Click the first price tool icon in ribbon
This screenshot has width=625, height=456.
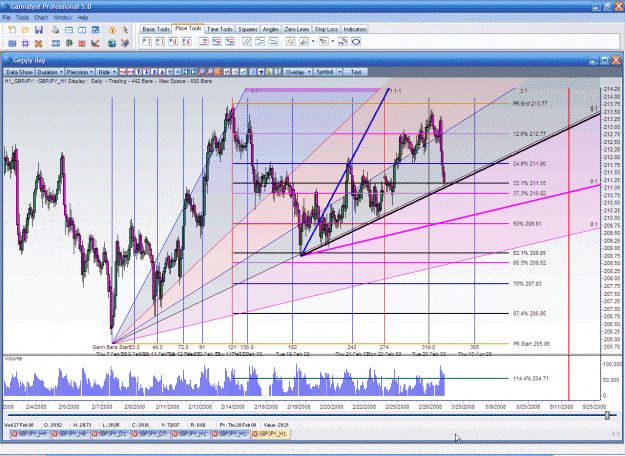click(x=147, y=41)
